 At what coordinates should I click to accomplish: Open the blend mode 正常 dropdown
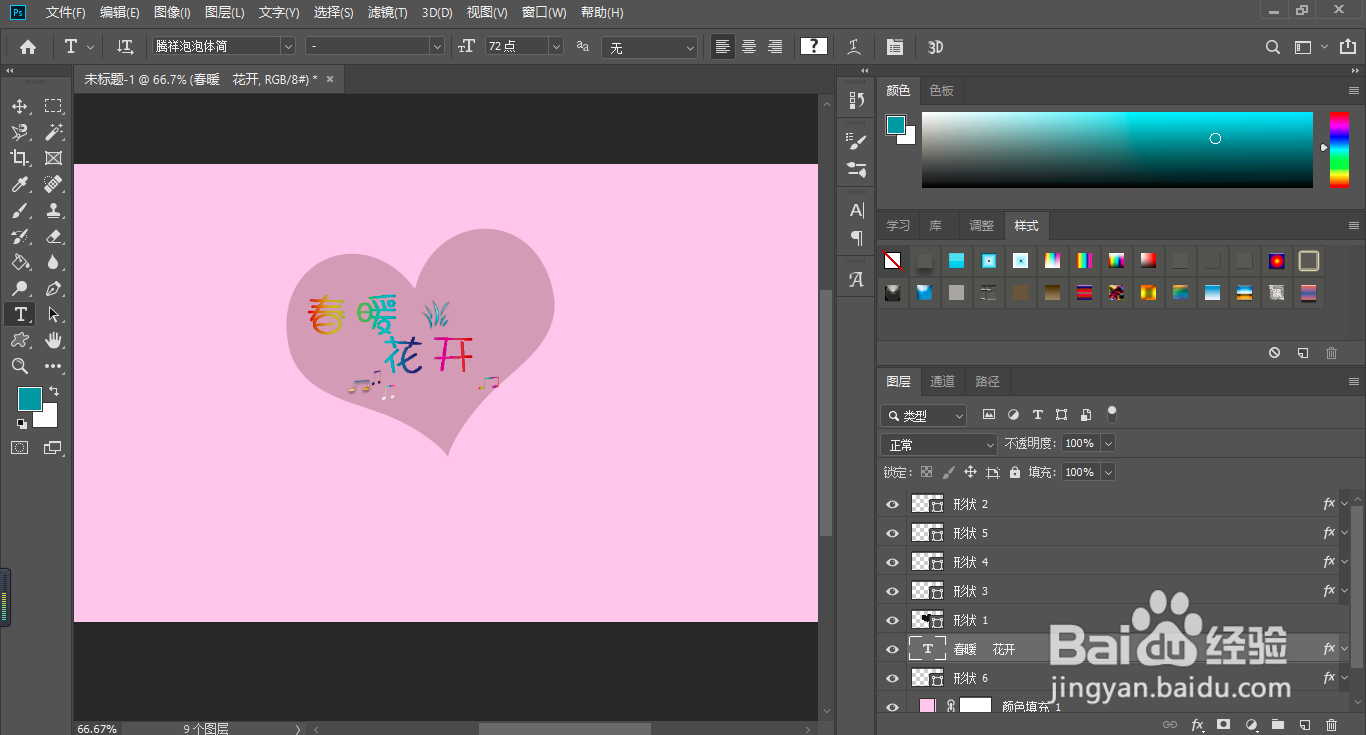pos(939,444)
